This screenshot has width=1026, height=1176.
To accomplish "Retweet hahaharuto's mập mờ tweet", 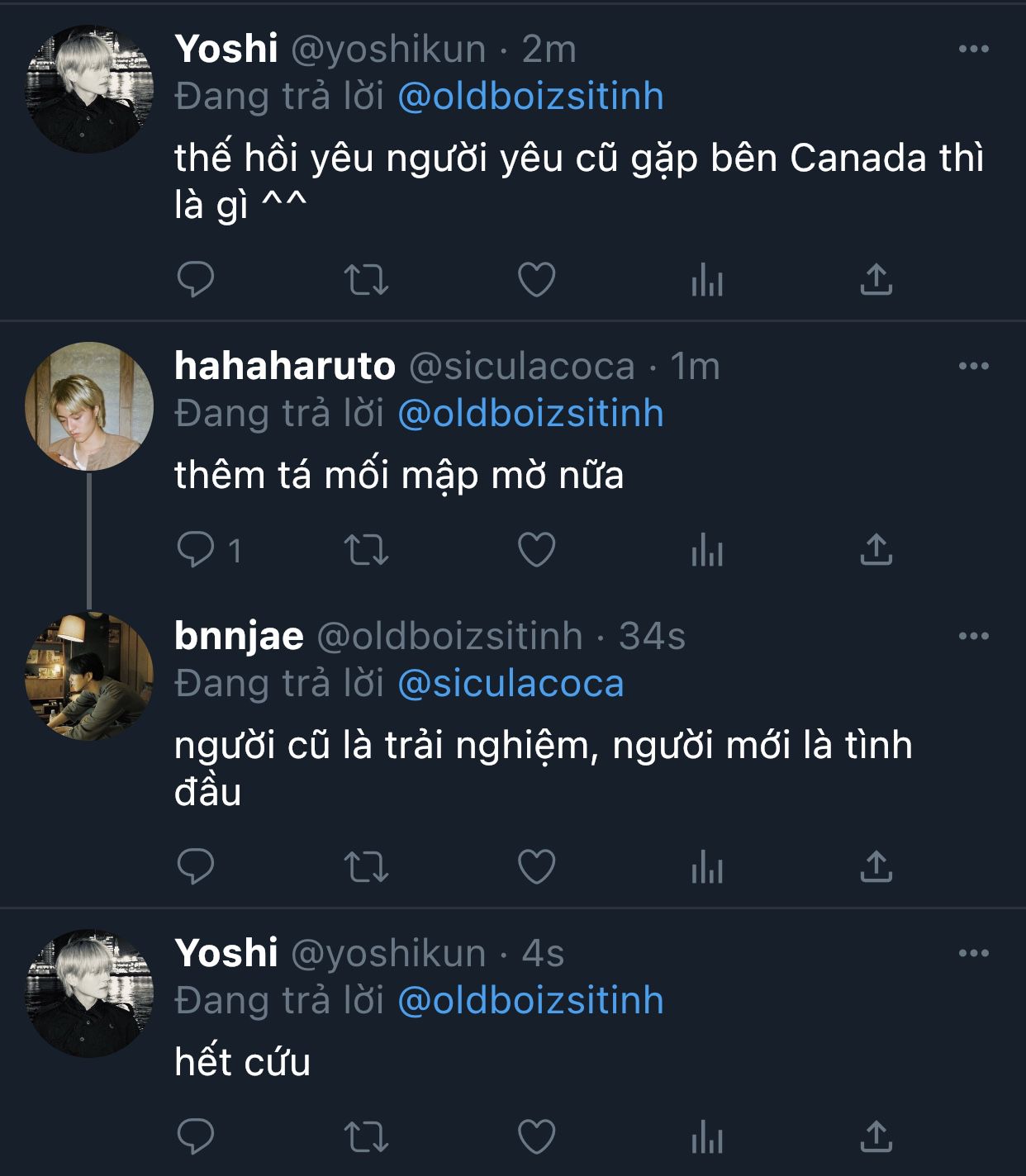I will [366, 549].
